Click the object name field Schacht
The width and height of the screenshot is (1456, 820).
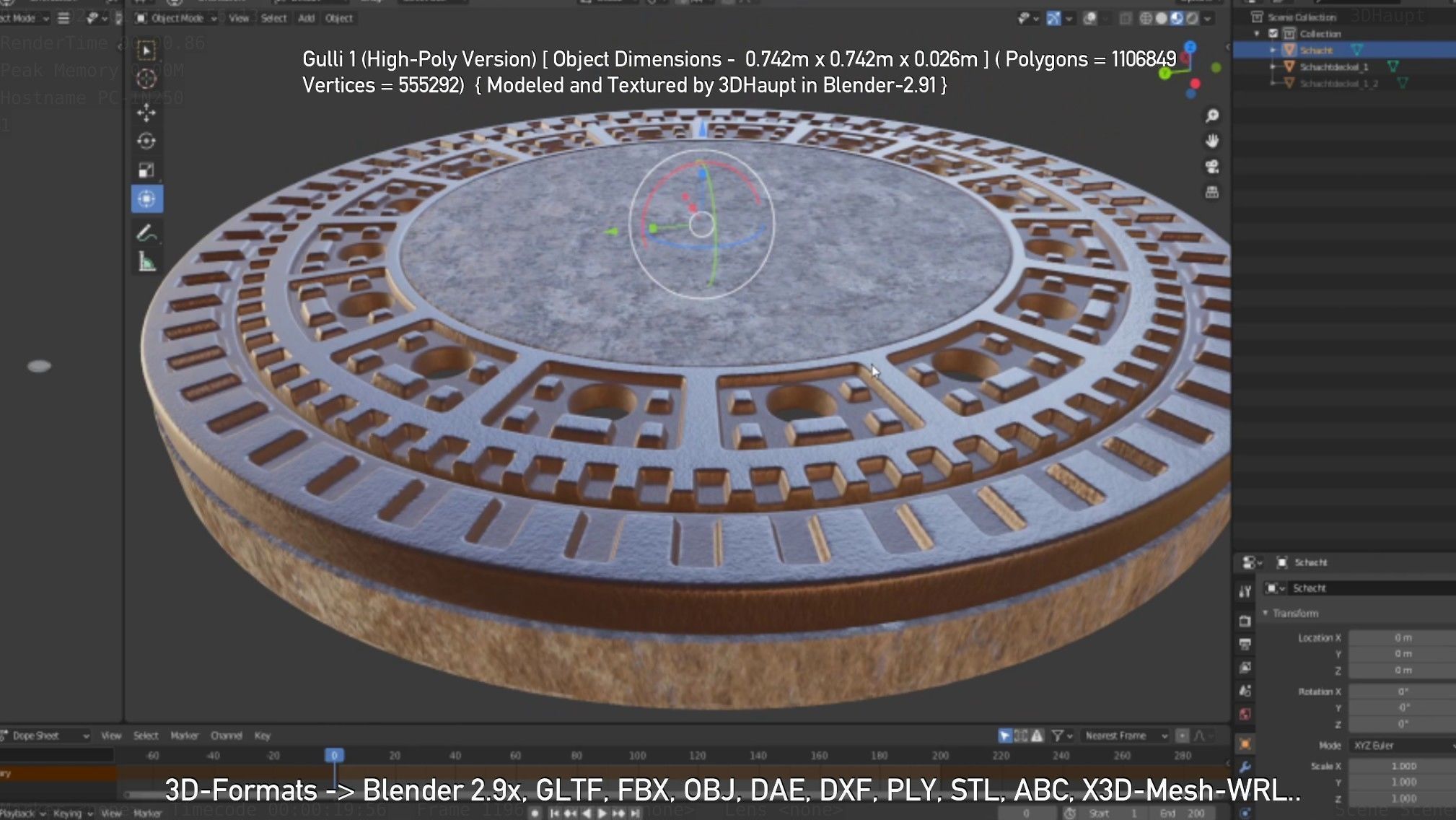[x=1371, y=588]
